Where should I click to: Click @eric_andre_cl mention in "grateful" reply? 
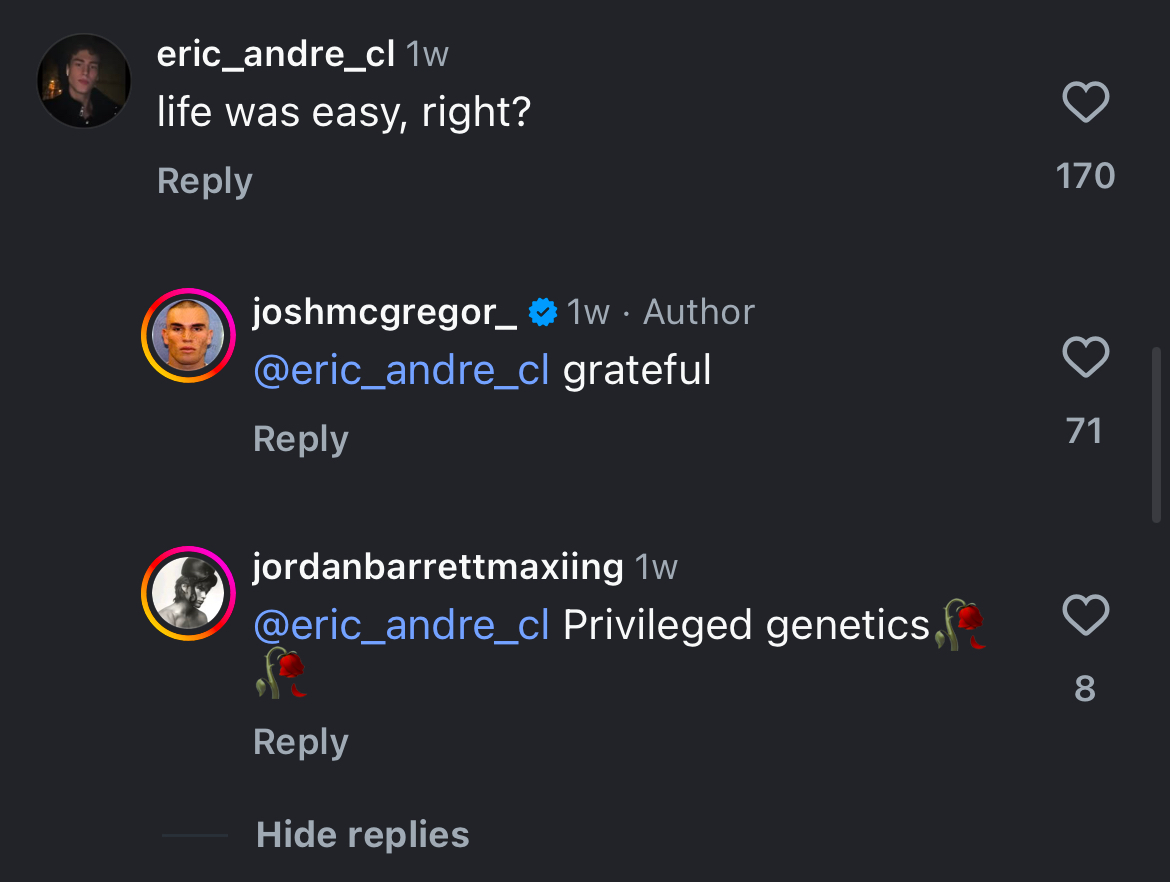(401, 371)
